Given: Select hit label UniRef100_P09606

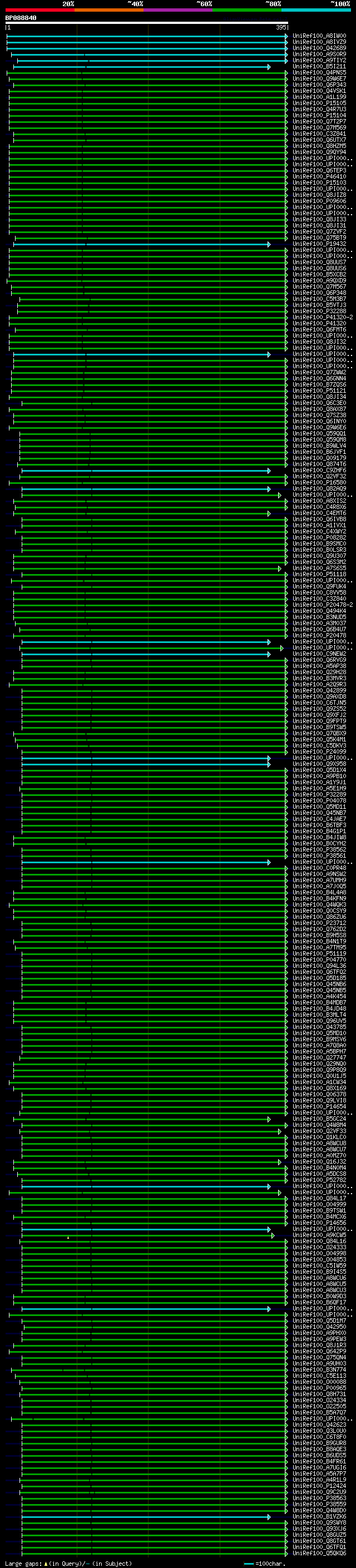Looking at the screenshot, I should (x=319, y=201).
